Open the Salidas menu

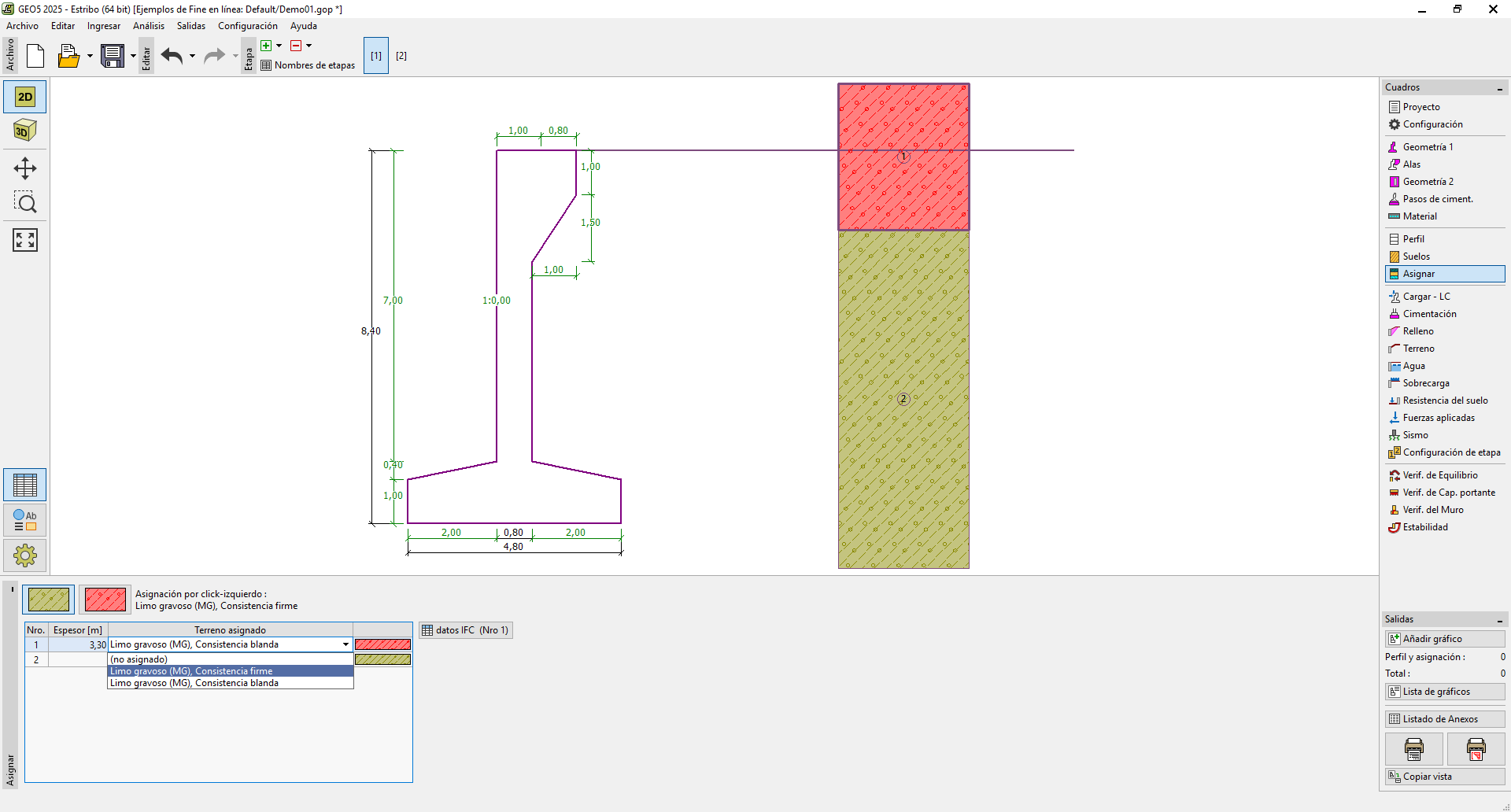pyautogui.click(x=190, y=26)
